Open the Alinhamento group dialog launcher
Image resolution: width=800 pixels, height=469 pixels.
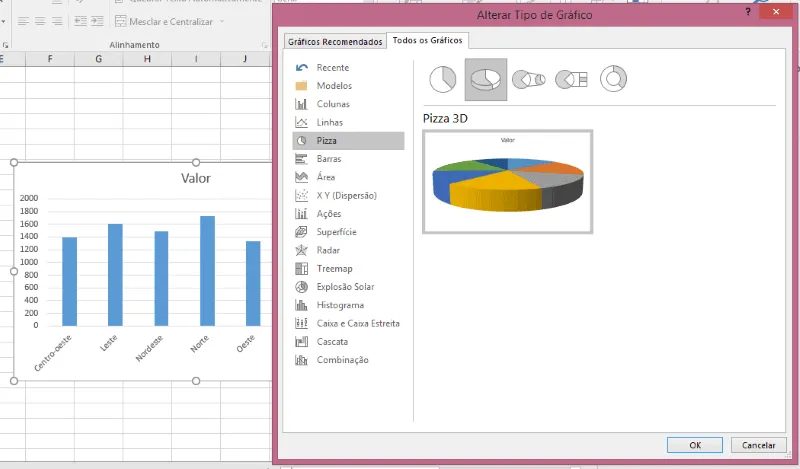pyautogui.click(x=264, y=45)
